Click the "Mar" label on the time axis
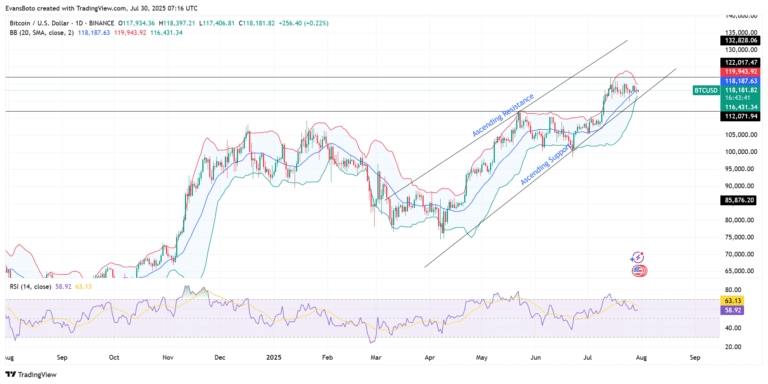The height and width of the screenshot is (384, 768). [376, 358]
